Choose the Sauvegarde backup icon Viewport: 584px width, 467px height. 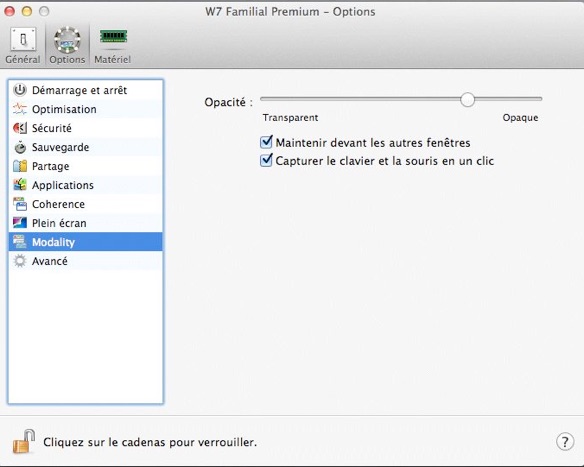click(20, 147)
